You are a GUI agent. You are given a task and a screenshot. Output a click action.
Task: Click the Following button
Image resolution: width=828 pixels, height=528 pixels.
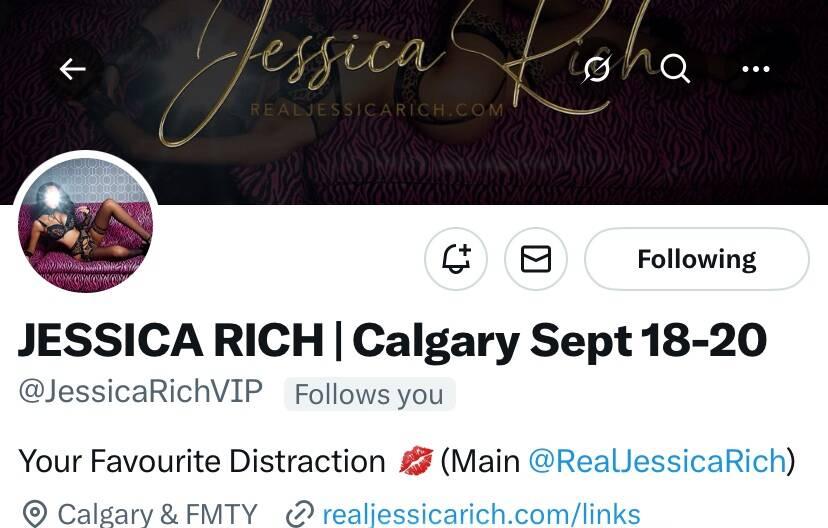point(697,259)
